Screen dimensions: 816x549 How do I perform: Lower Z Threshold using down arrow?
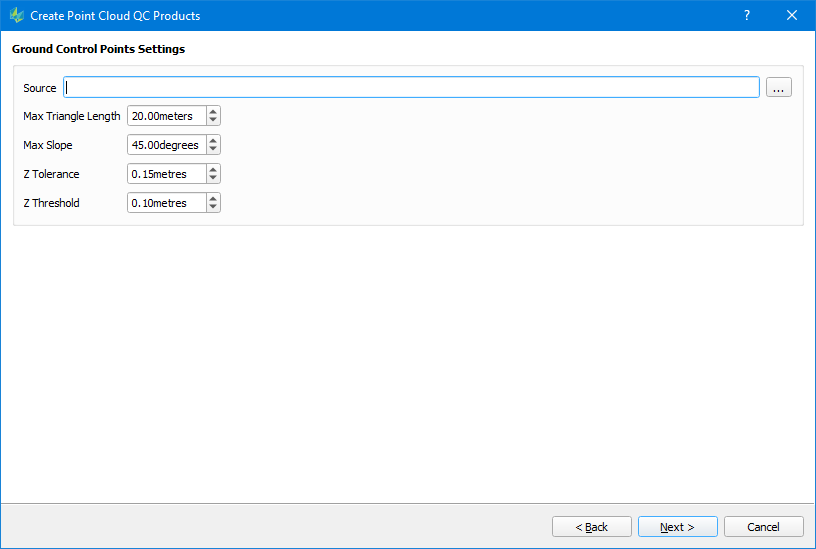click(x=213, y=208)
